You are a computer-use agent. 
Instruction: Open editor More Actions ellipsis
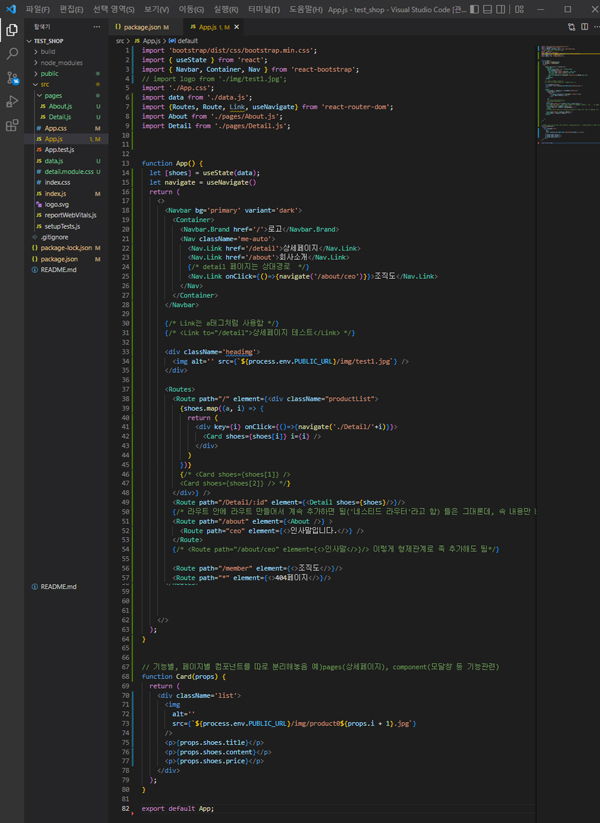tap(596, 27)
